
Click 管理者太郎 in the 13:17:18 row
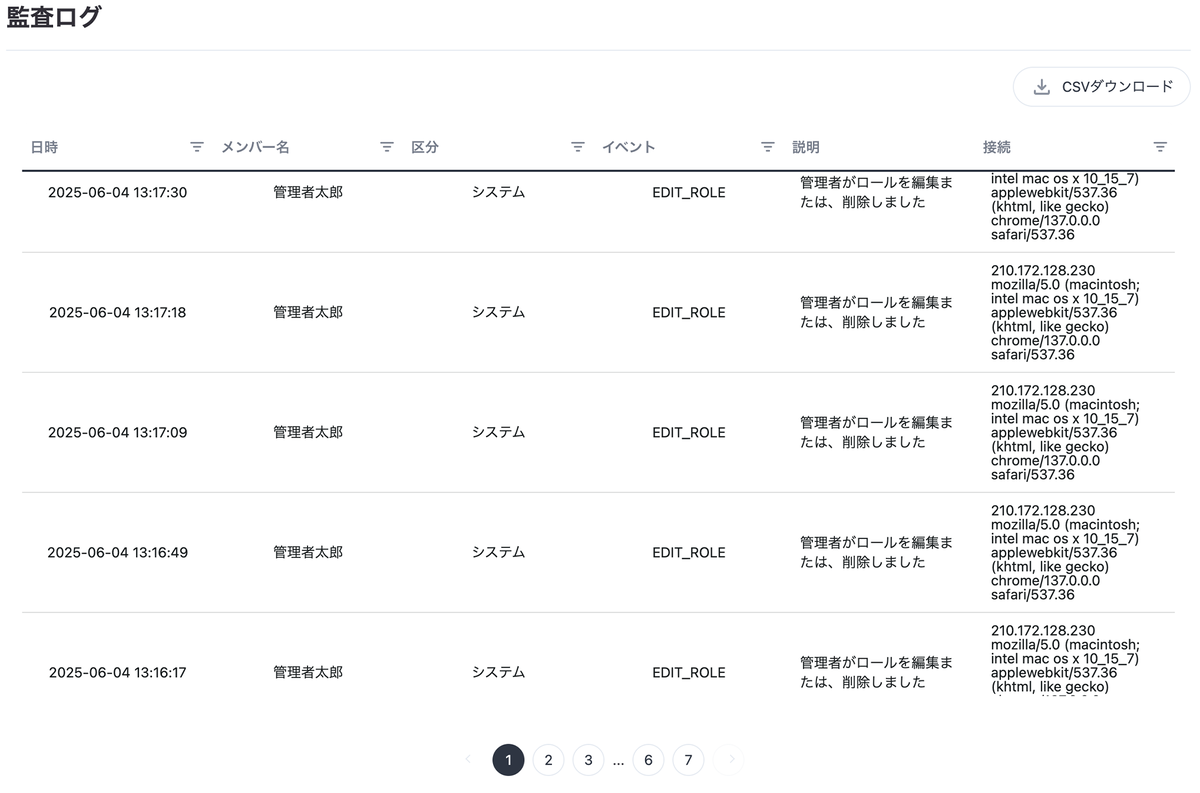pos(308,312)
